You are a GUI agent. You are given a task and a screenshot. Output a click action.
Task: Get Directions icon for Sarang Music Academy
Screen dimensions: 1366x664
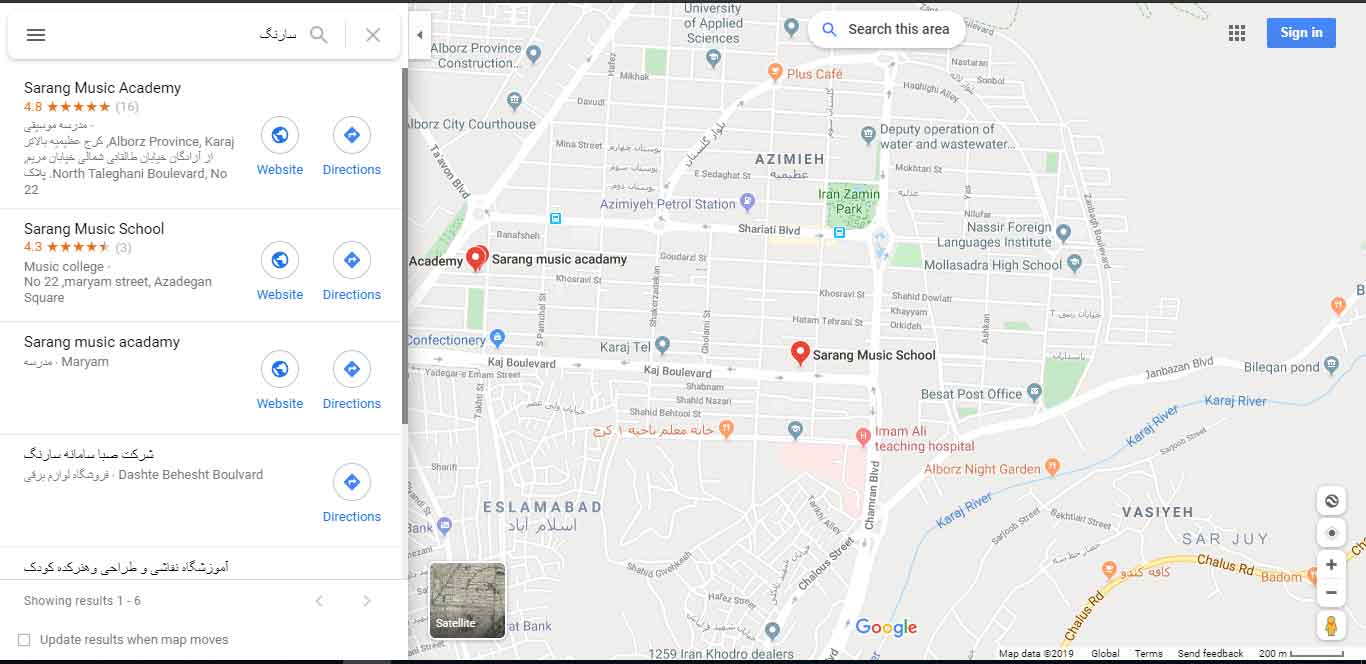pos(352,135)
